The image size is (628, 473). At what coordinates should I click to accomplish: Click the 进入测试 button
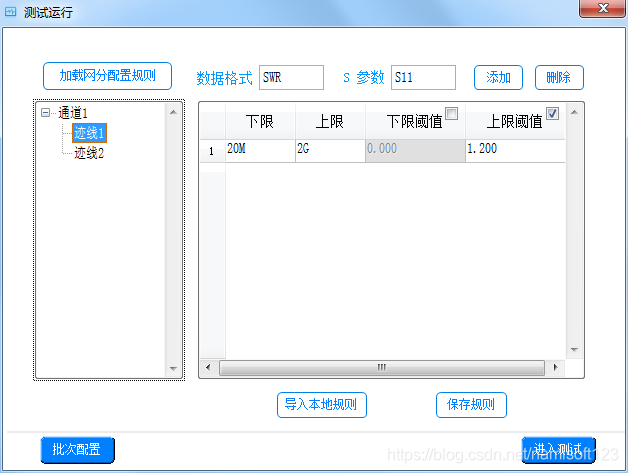(558, 450)
